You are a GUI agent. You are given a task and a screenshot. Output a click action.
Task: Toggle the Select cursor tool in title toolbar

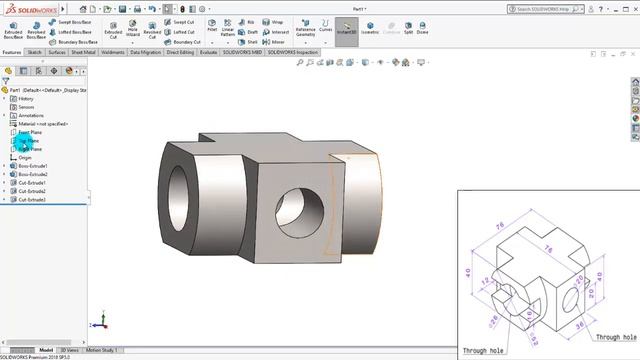[x=167, y=9]
